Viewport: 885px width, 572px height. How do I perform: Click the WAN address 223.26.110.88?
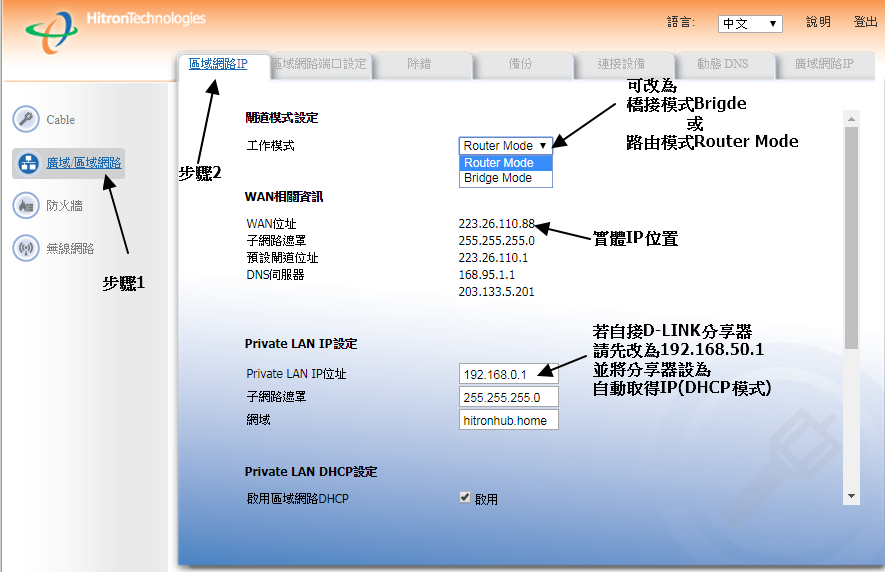[496, 224]
